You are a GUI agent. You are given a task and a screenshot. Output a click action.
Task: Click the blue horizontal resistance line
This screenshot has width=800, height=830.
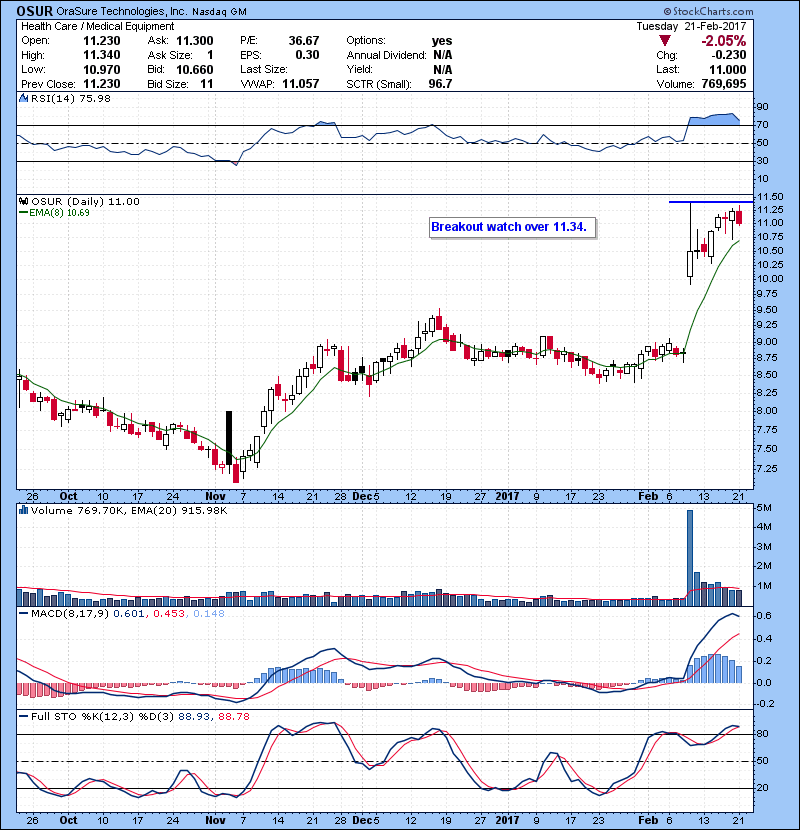tap(711, 202)
